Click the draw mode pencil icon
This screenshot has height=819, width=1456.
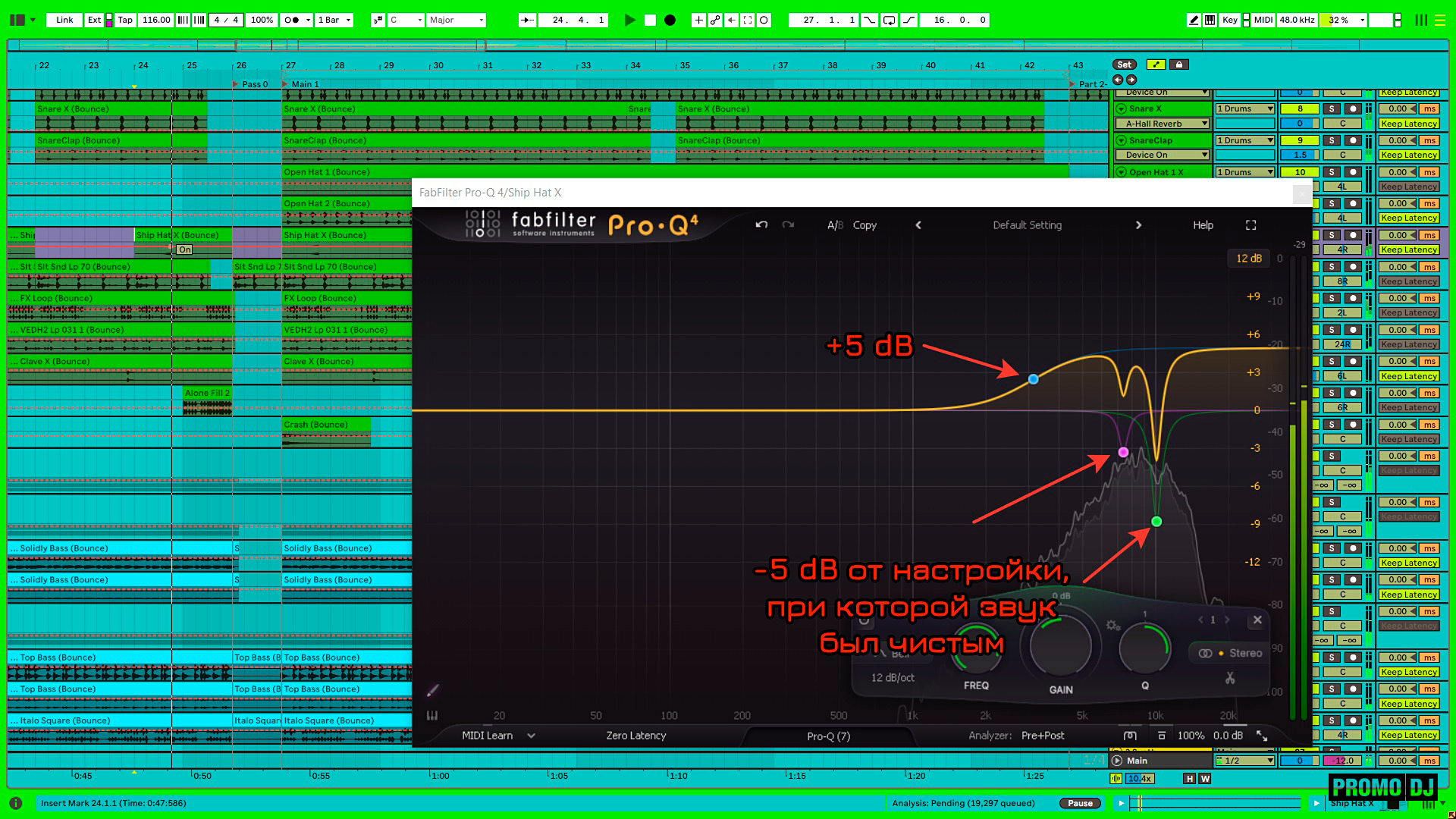[1194, 20]
